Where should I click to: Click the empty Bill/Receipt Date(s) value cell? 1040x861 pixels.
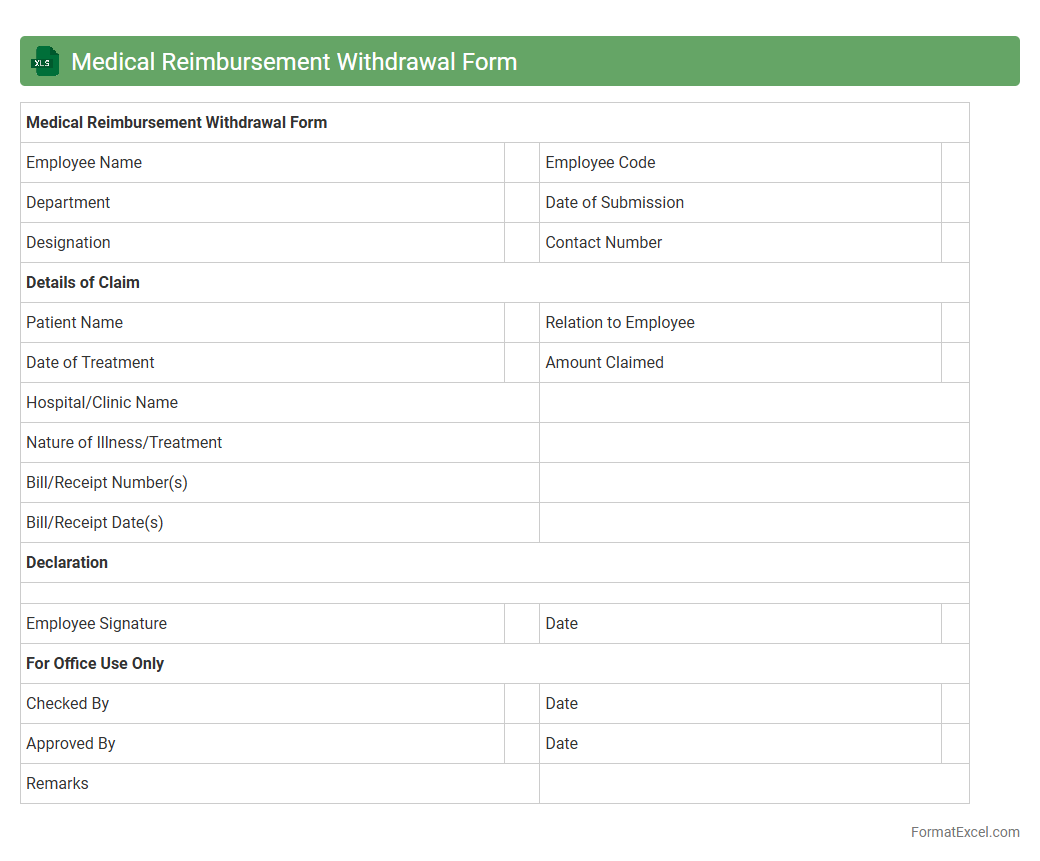tap(753, 523)
